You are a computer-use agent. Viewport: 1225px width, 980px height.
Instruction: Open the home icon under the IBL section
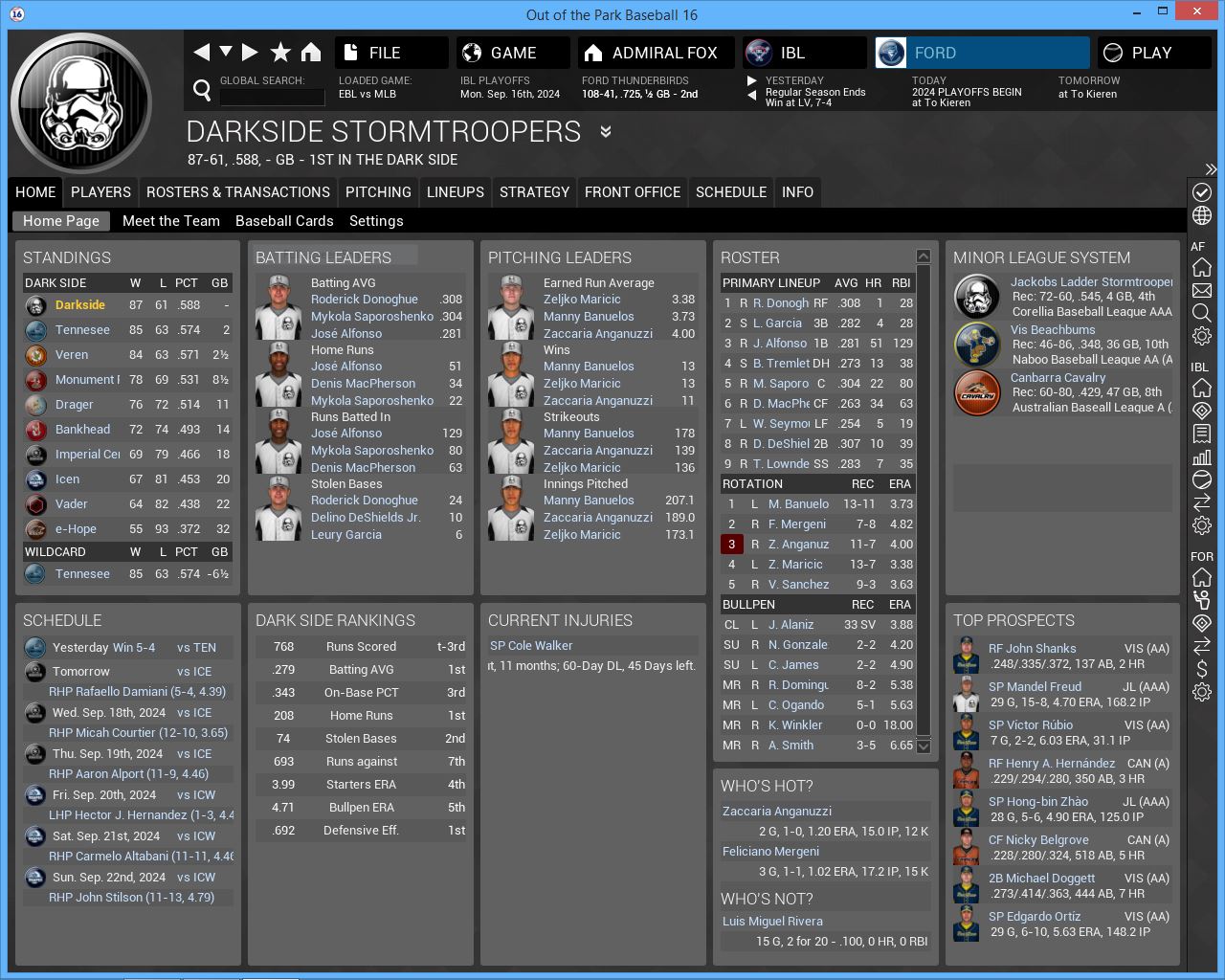pos(1202,388)
